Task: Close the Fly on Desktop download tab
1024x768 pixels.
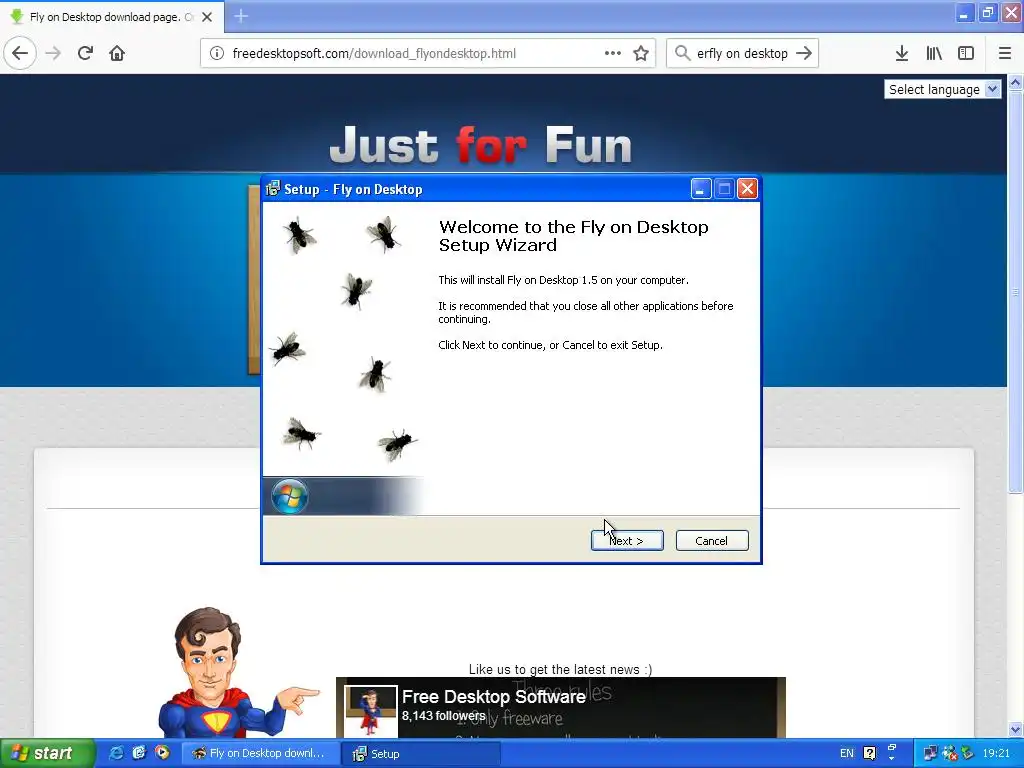Action: point(207,17)
